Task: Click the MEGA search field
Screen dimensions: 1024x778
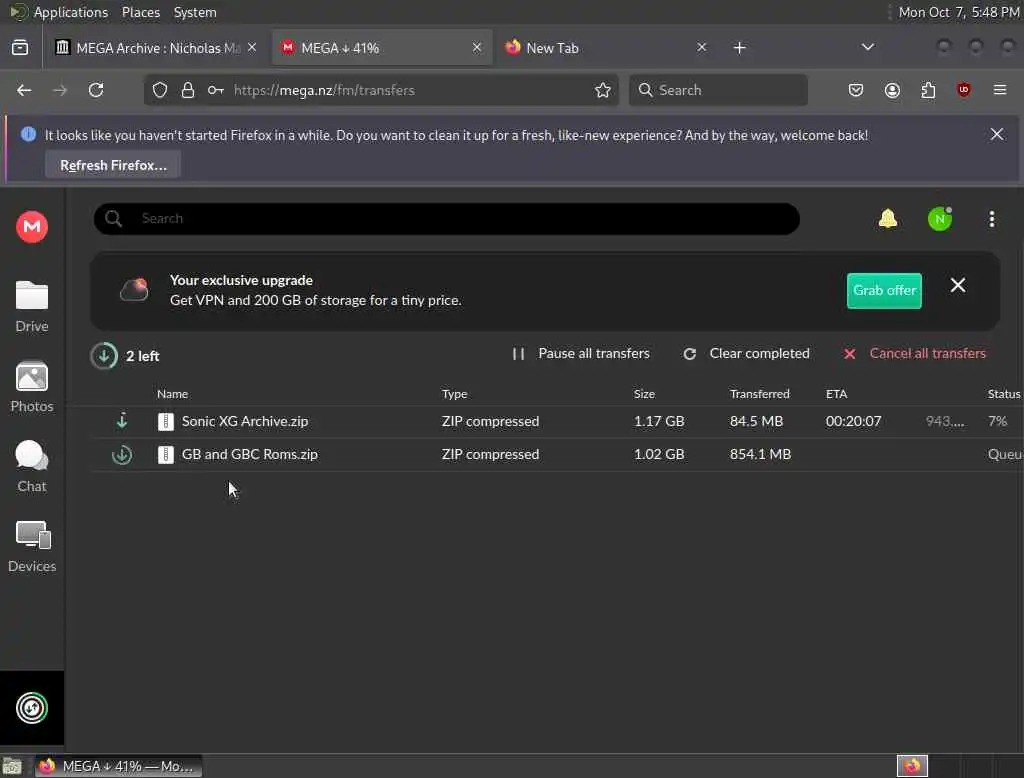Action: pos(447,219)
